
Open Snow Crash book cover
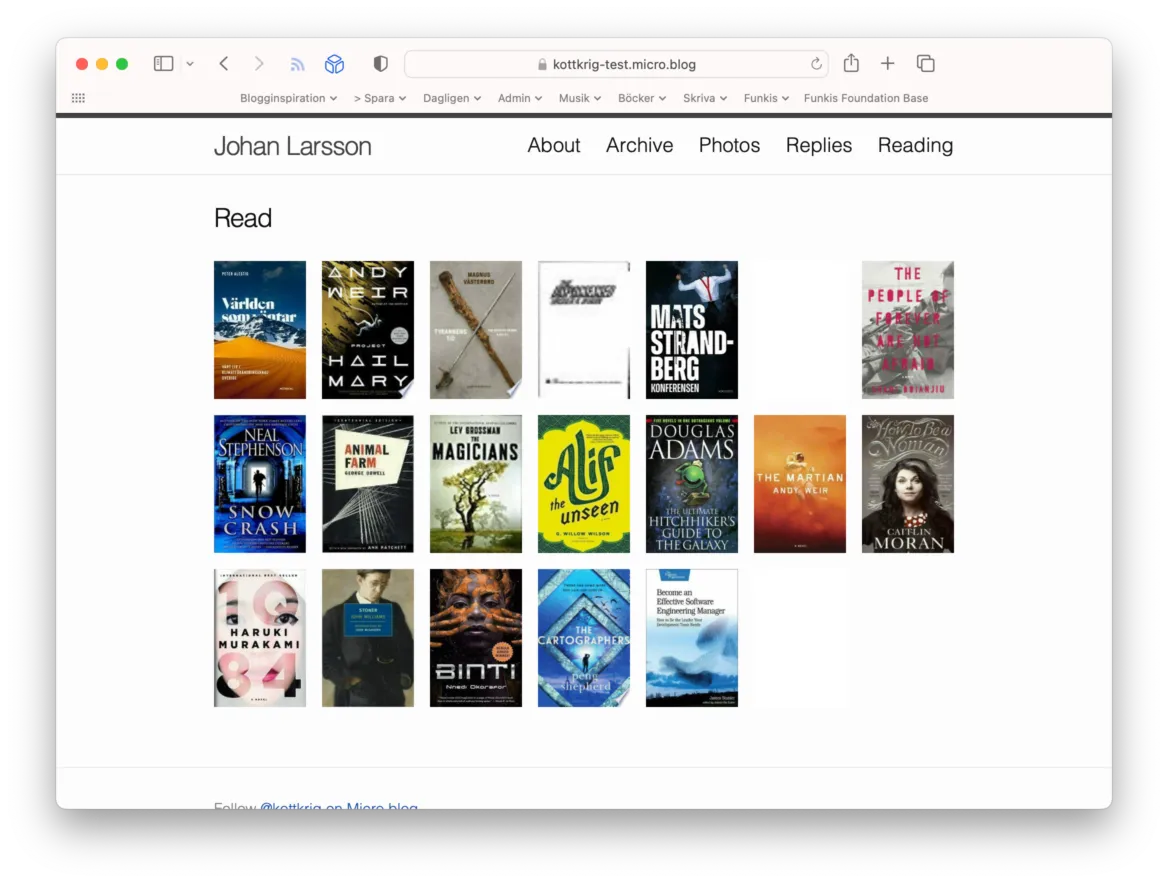point(259,484)
